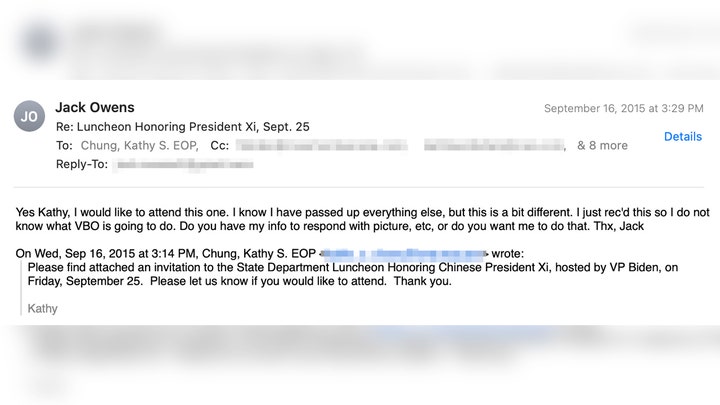Click the blurred avatar in the message above

click(40, 43)
